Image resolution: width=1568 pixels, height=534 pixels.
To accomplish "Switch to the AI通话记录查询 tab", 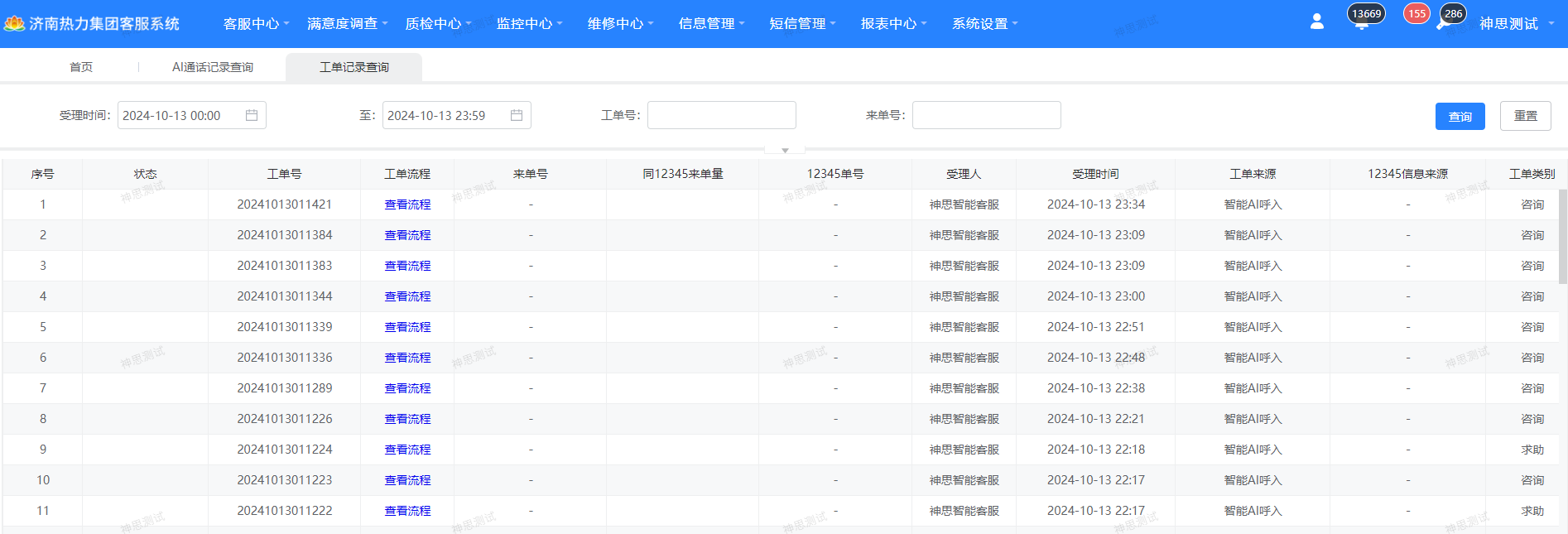I will (x=213, y=67).
